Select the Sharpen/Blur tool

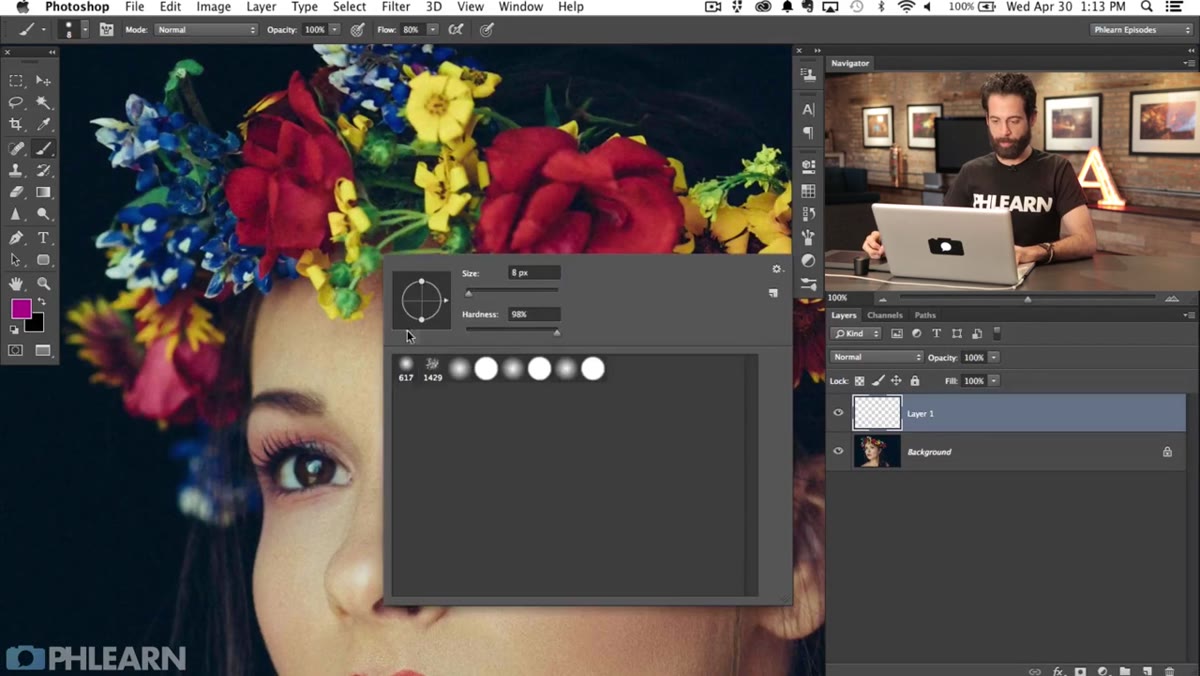[x=16, y=214]
